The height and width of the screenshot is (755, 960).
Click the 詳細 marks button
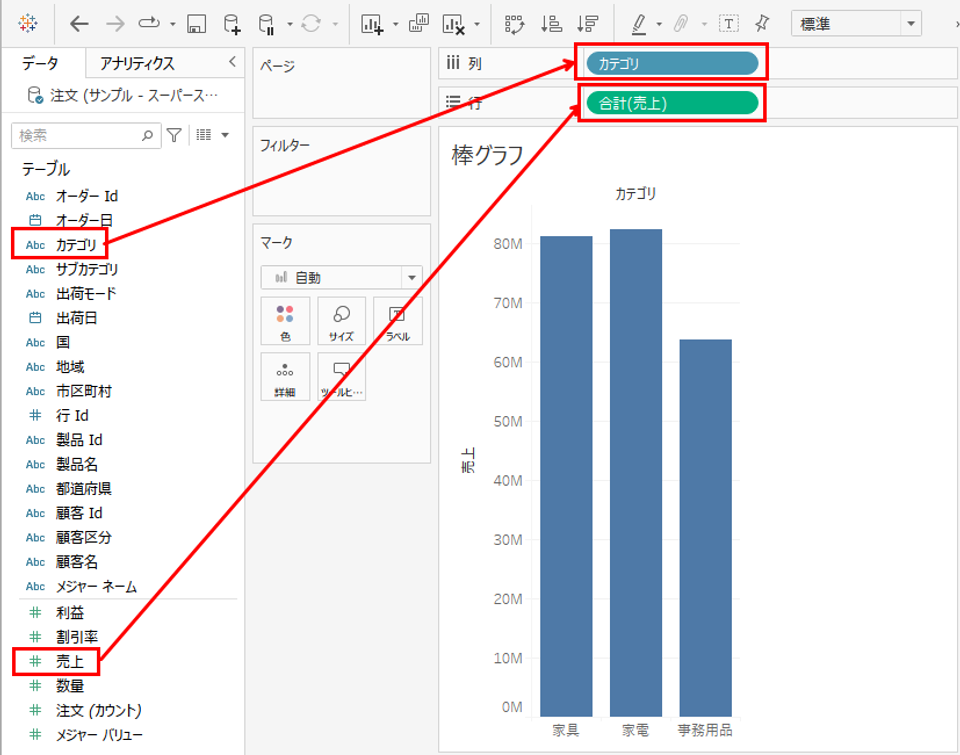pyautogui.click(x=285, y=377)
